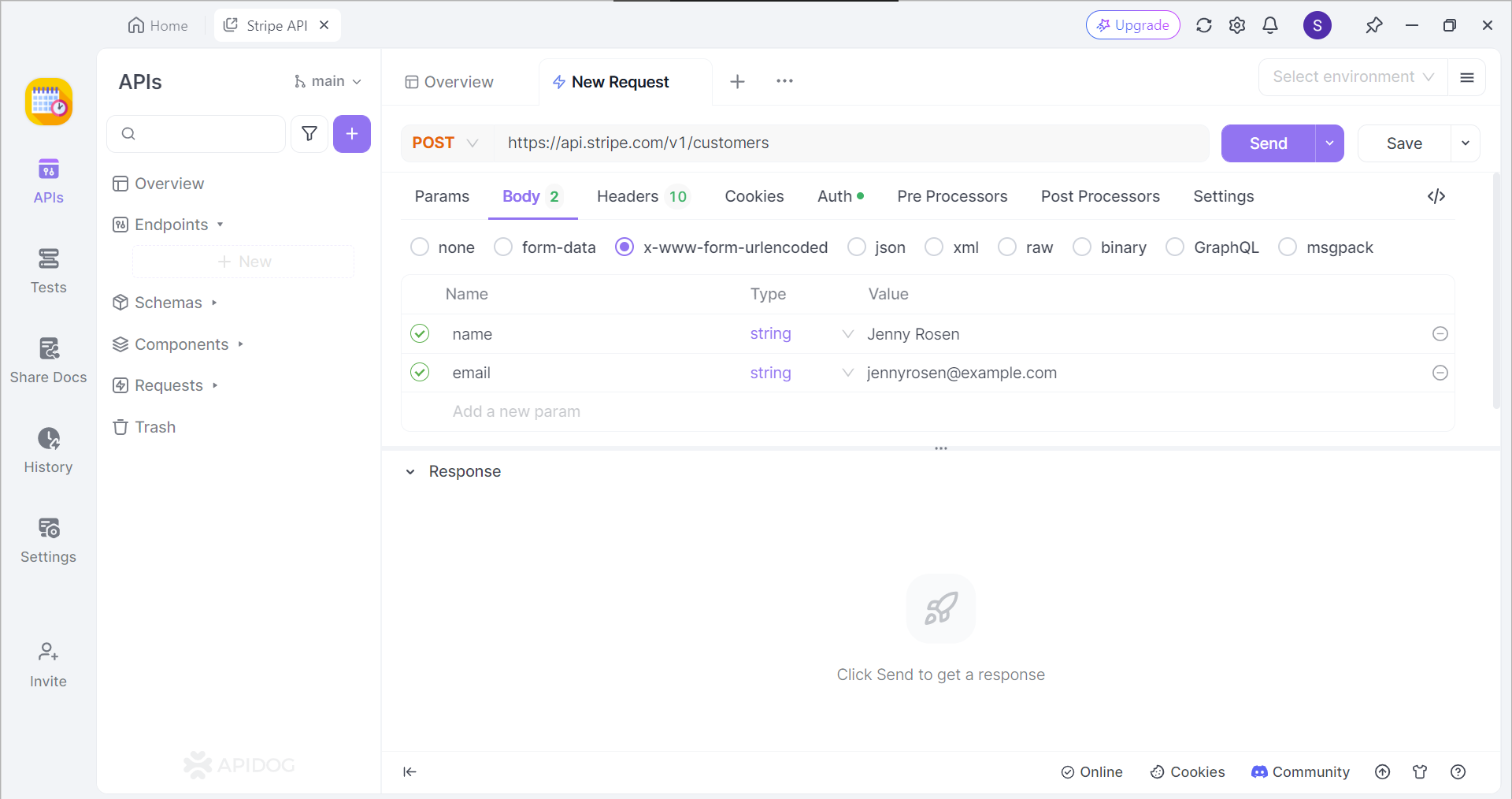The height and width of the screenshot is (799, 1512).
Task: Click the pin window icon
Action: [1374, 25]
